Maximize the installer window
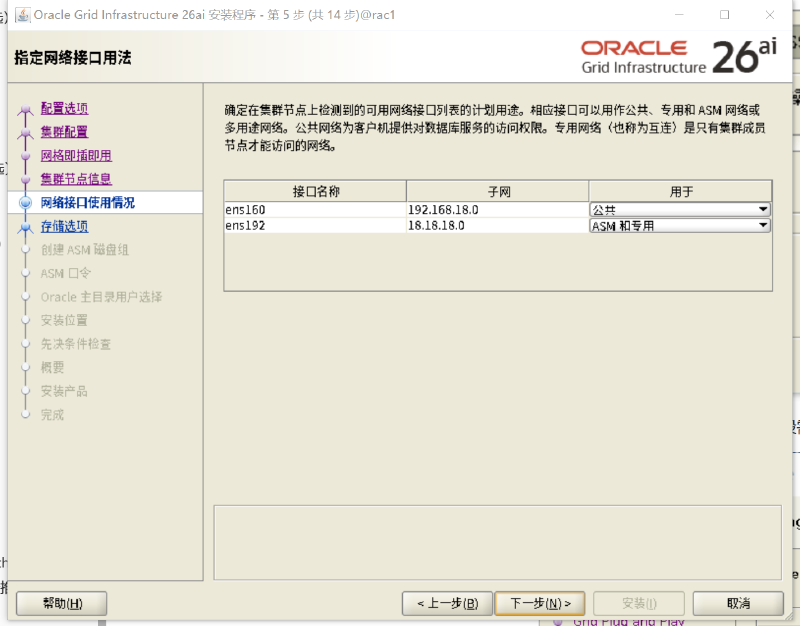800x626 pixels. pyautogui.click(x=724, y=15)
